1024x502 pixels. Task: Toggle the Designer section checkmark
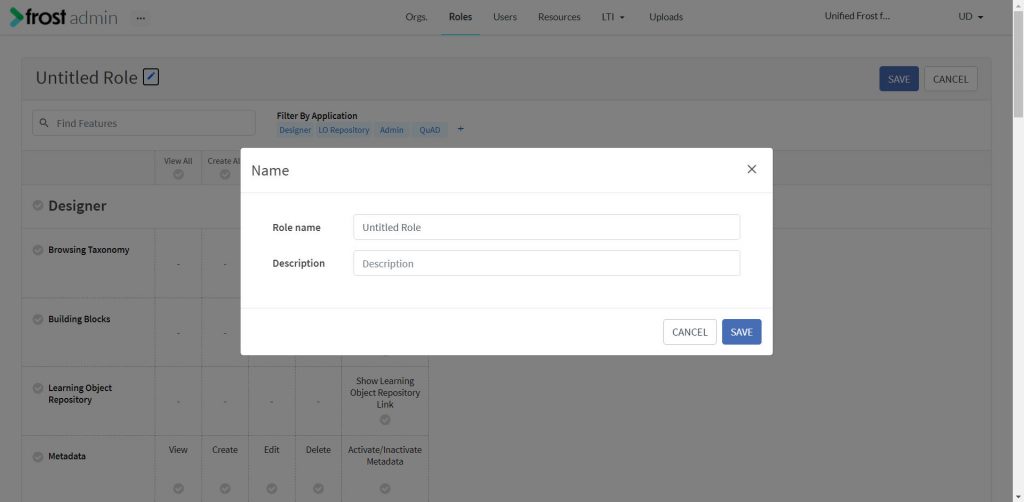[x=38, y=206]
